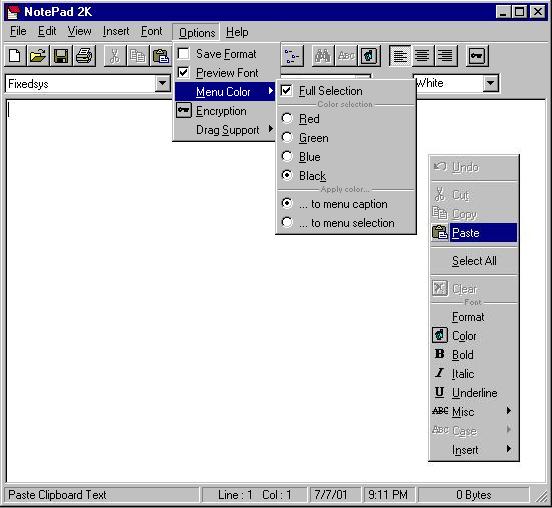Click the font color toolbar icon

click(x=369, y=56)
